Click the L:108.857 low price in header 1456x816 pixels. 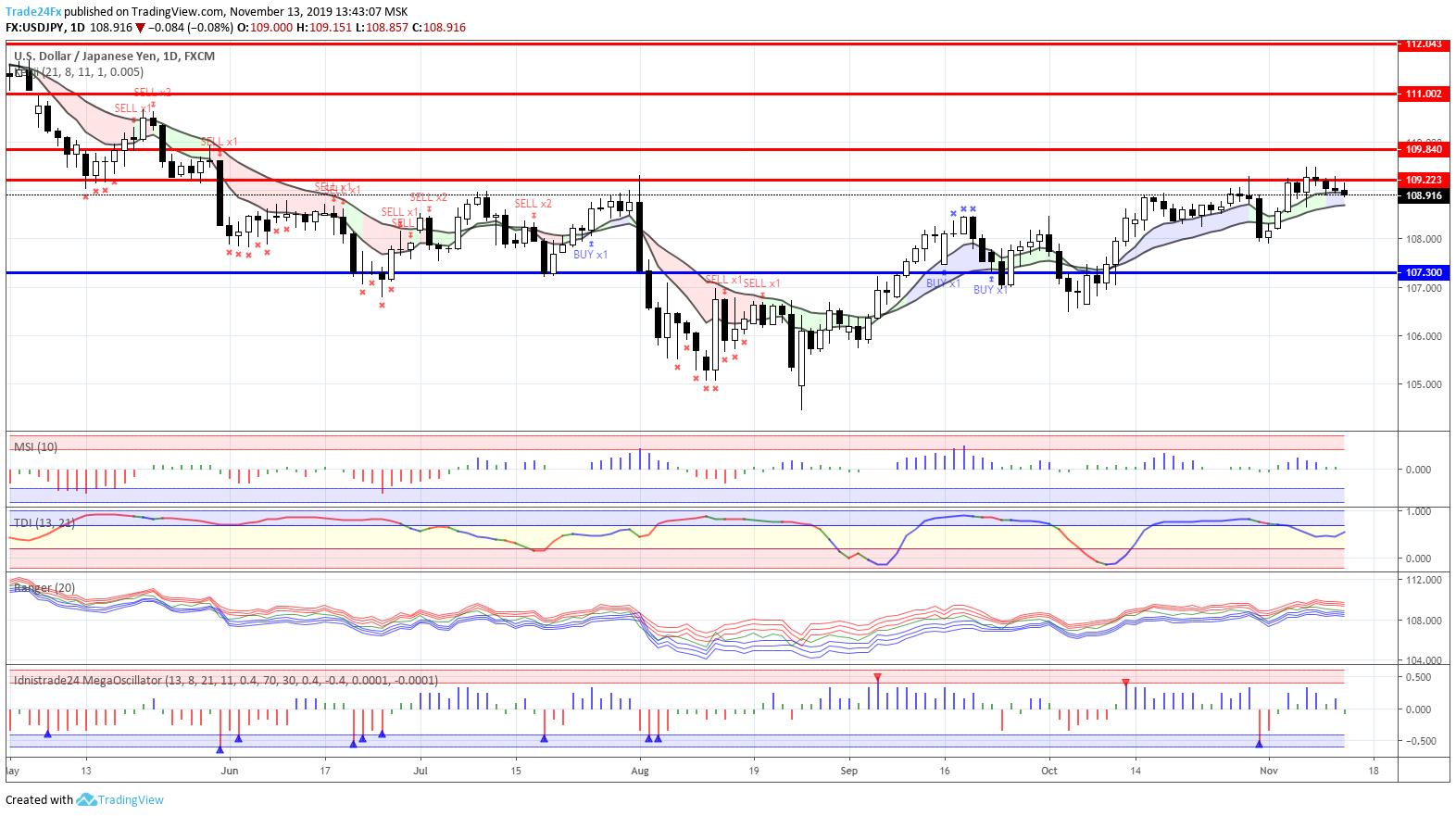pyautogui.click(x=382, y=28)
